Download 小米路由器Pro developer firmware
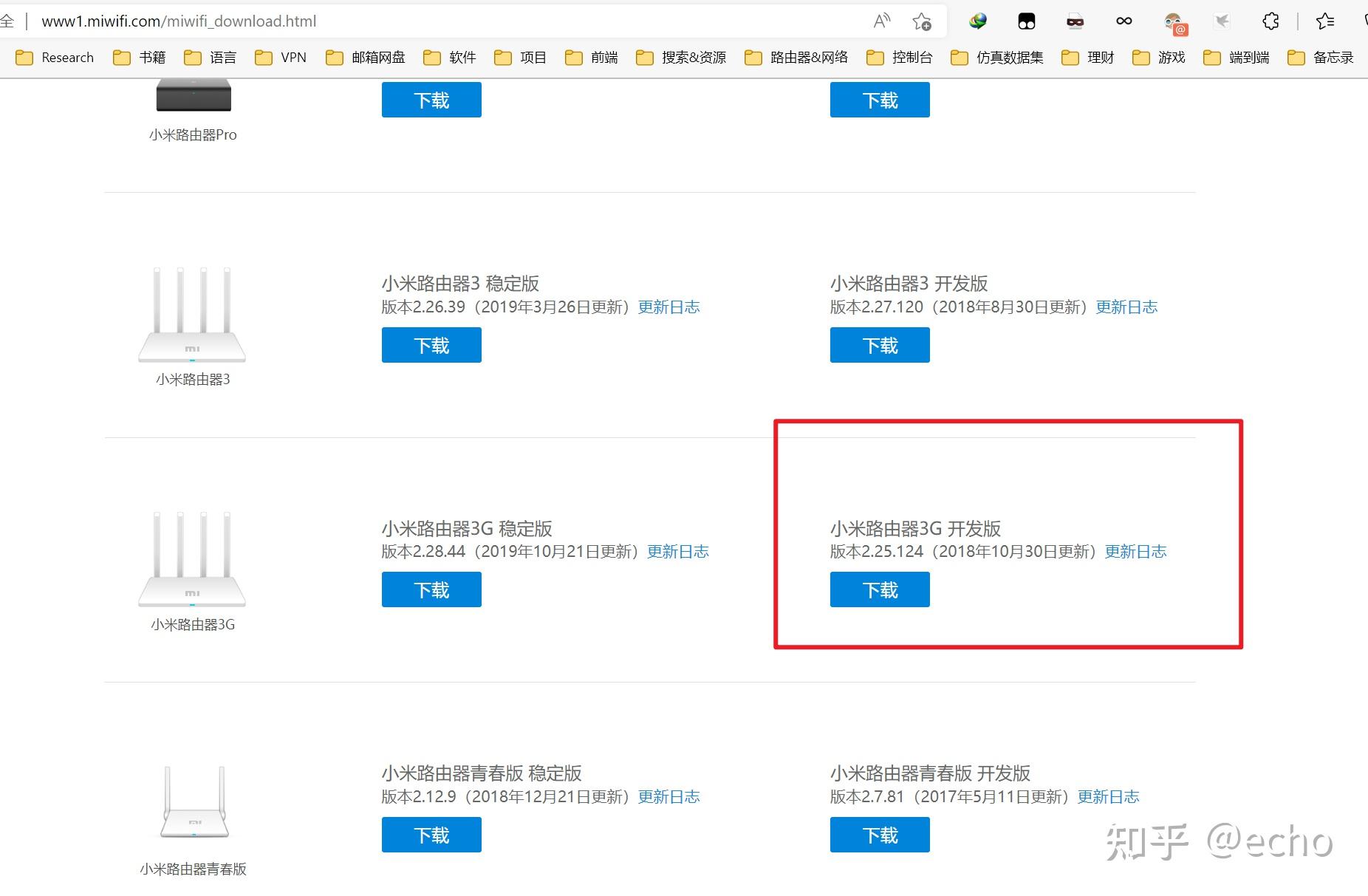Viewport: 1368px width, 896px height. pos(880,100)
